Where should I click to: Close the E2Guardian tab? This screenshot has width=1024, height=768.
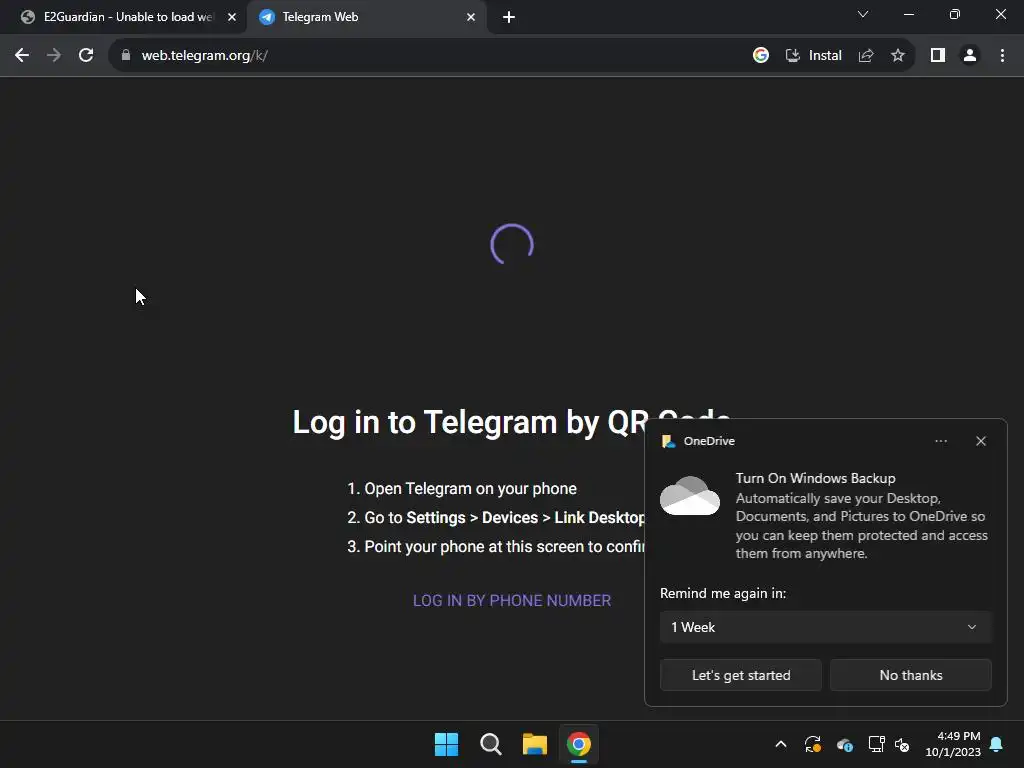tap(232, 17)
